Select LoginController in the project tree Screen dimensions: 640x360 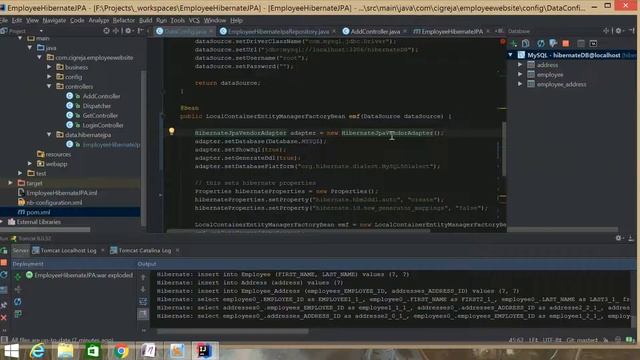pyautogui.click(x=103, y=125)
